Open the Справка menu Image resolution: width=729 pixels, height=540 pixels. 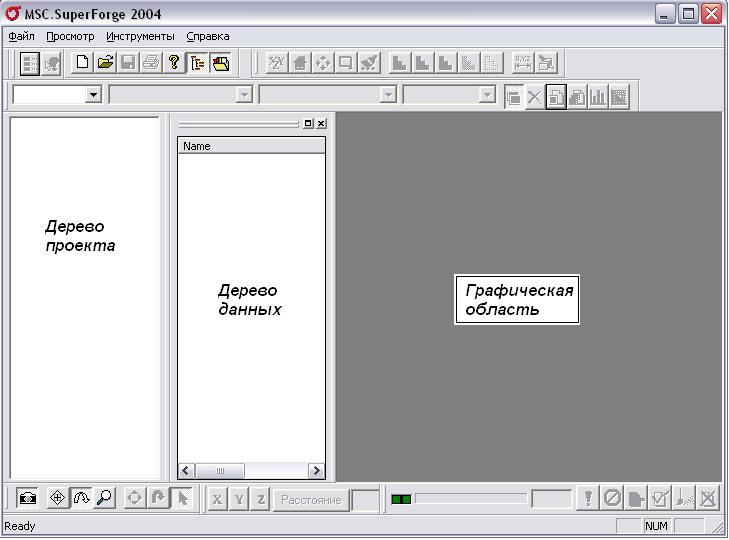208,36
